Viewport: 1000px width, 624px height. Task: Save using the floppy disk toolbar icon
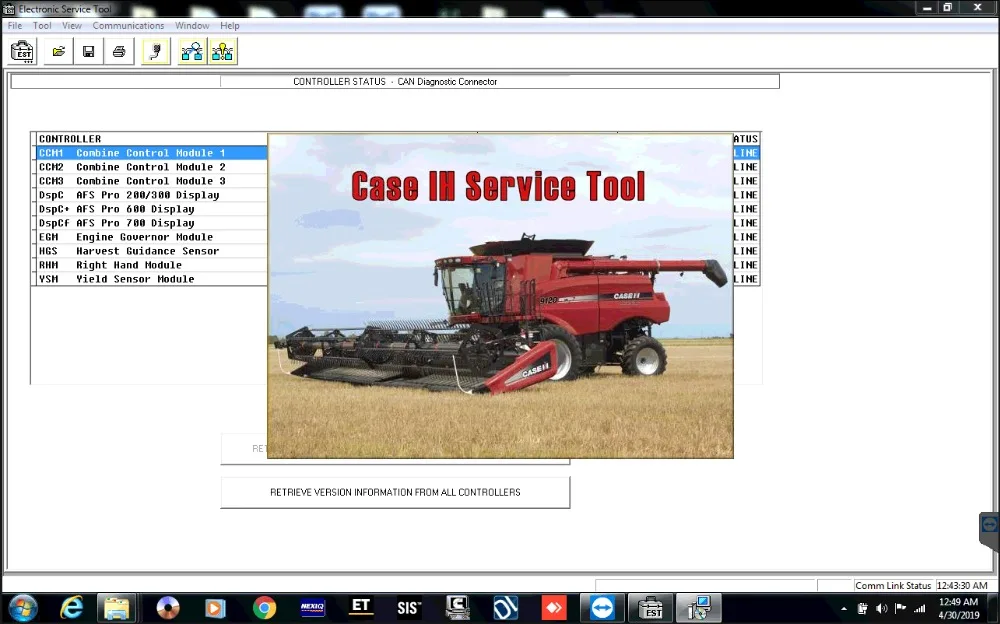click(89, 52)
